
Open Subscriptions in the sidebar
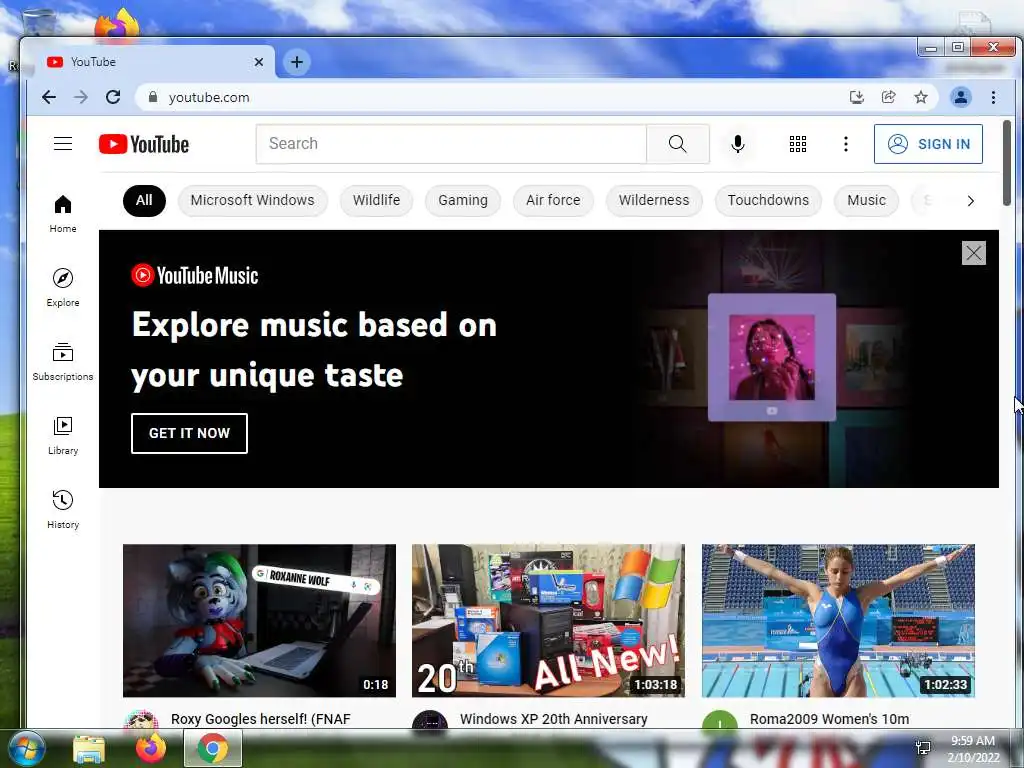coord(63,362)
